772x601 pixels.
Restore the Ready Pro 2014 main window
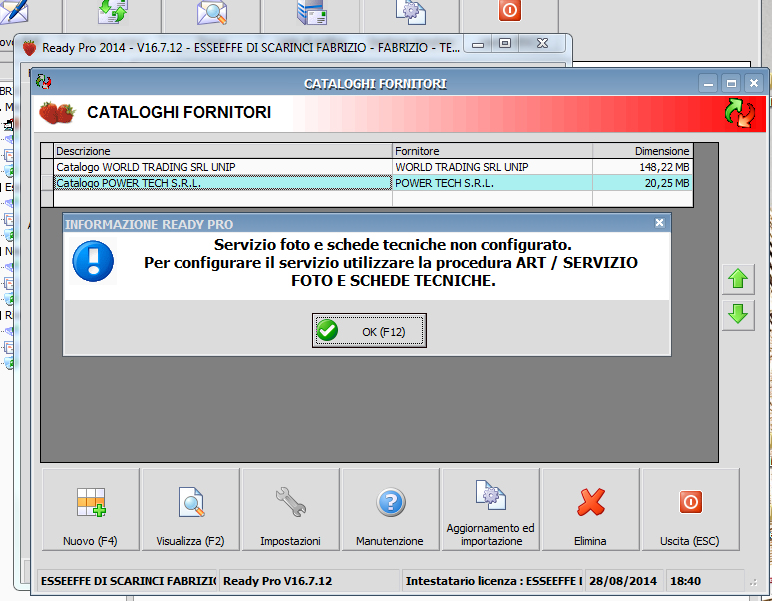[x=505, y=43]
